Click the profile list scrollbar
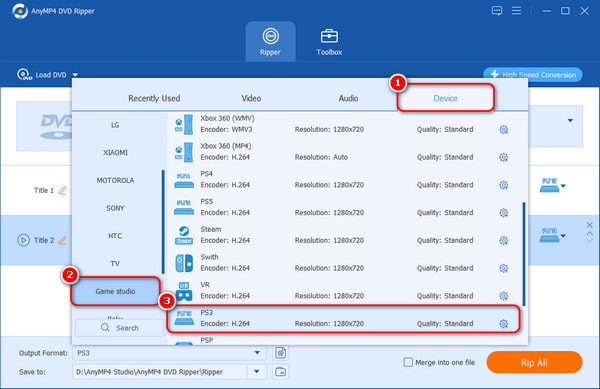This screenshot has height=389, width=600. pos(523,254)
